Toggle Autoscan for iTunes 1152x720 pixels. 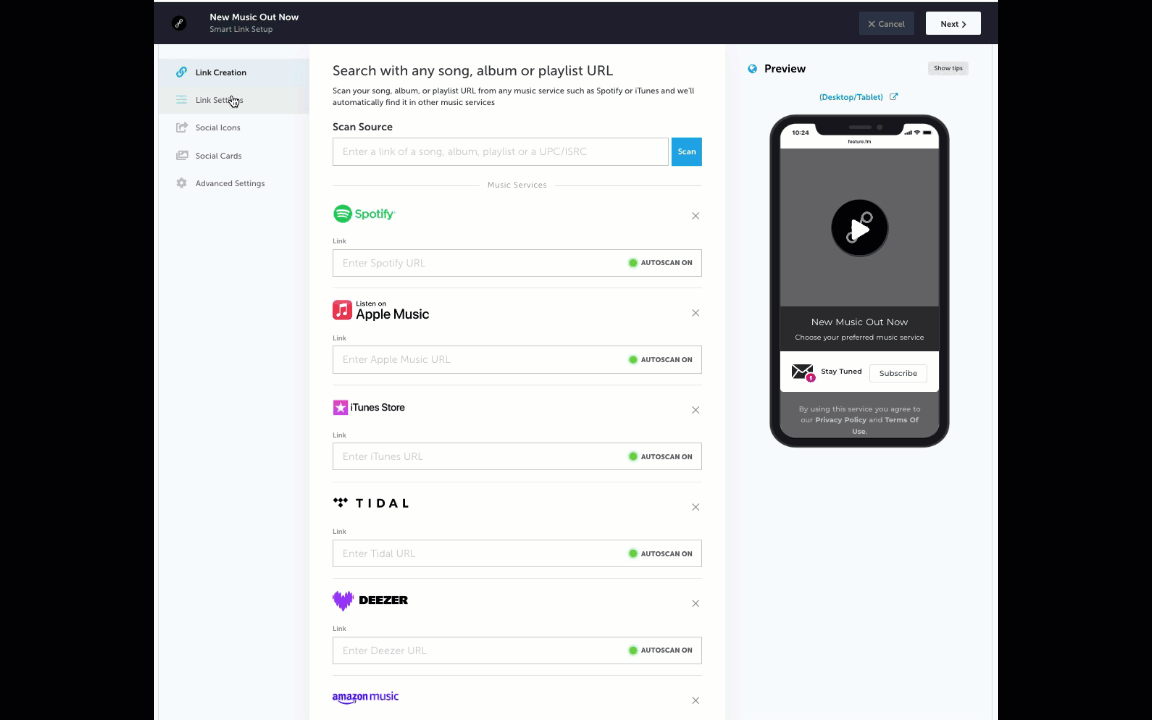(x=660, y=456)
